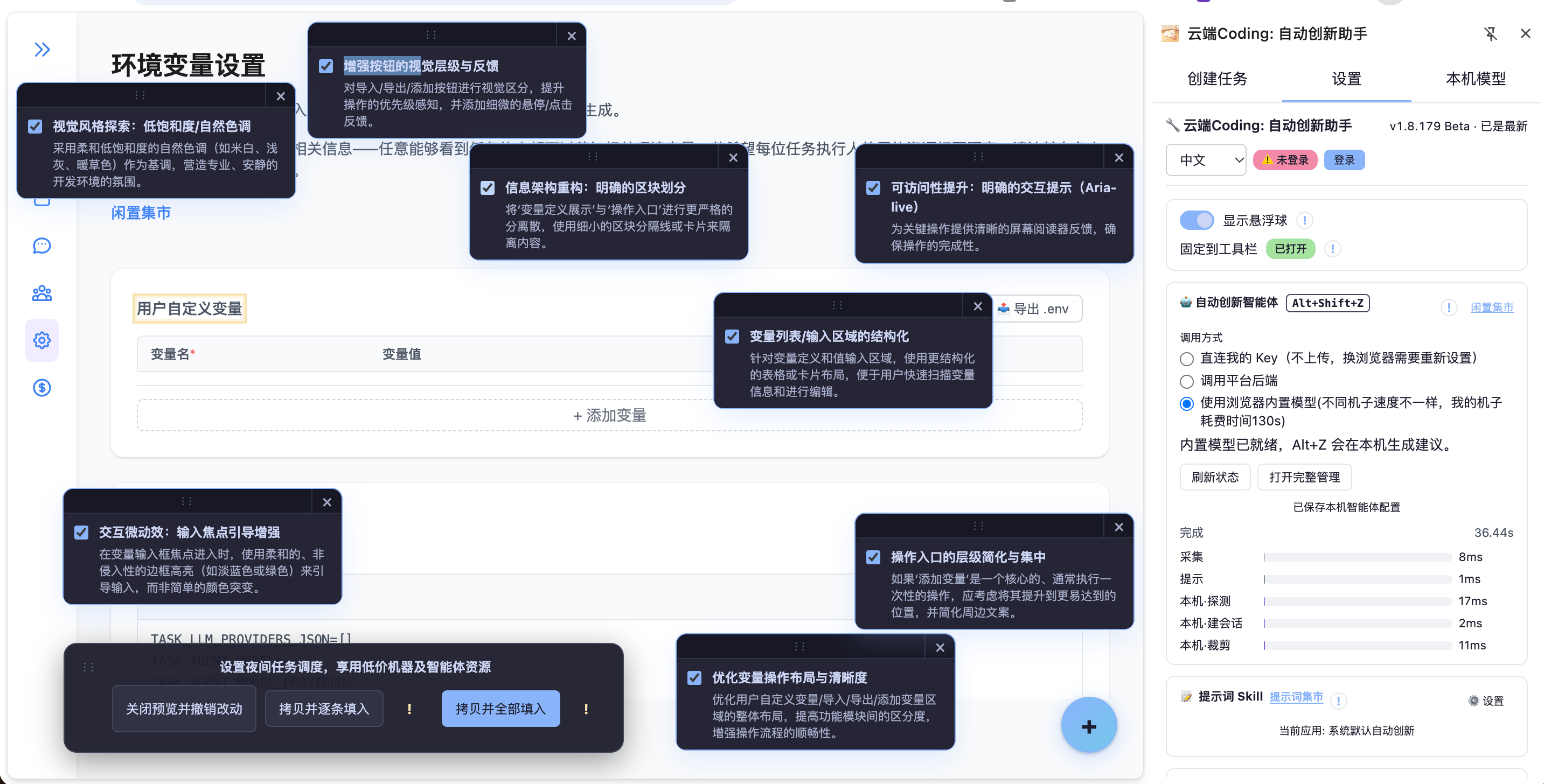Click the blue 登录 button
Image resolution: width=1544 pixels, height=784 pixels.
point(1344,160)
